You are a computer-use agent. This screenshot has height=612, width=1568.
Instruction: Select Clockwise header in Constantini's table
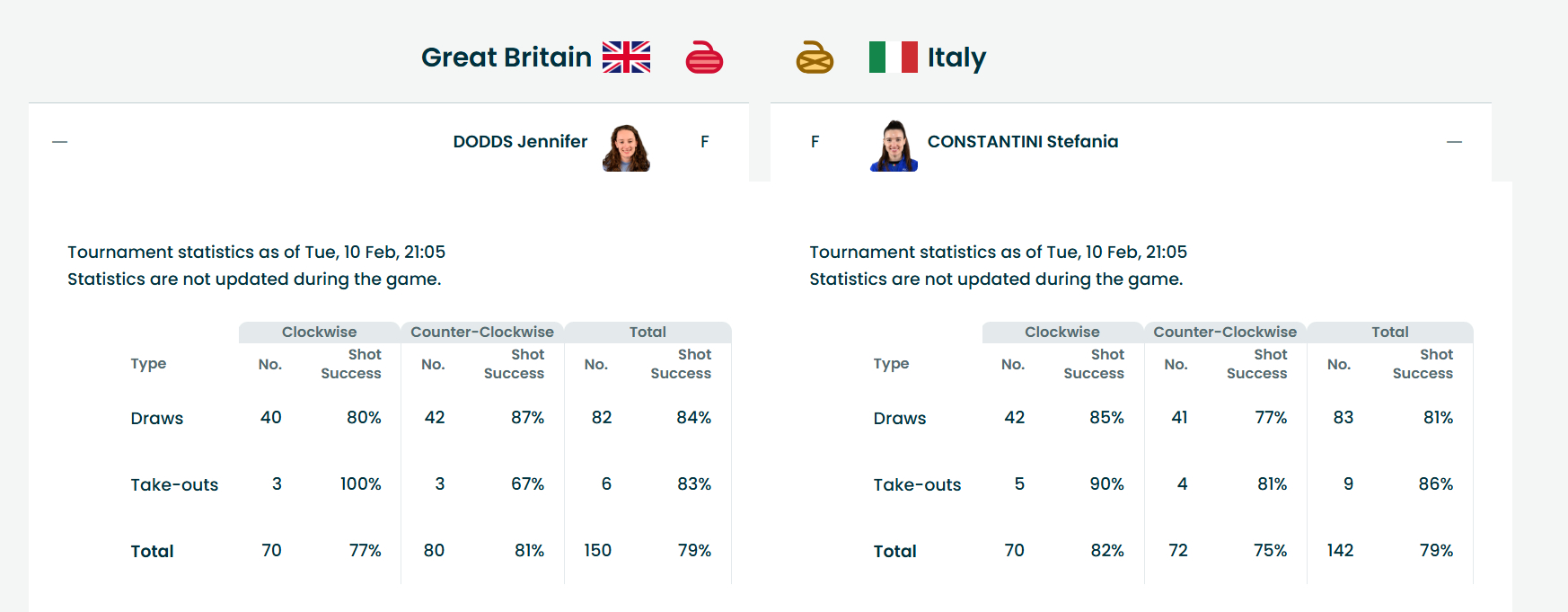pos(1061,333)
